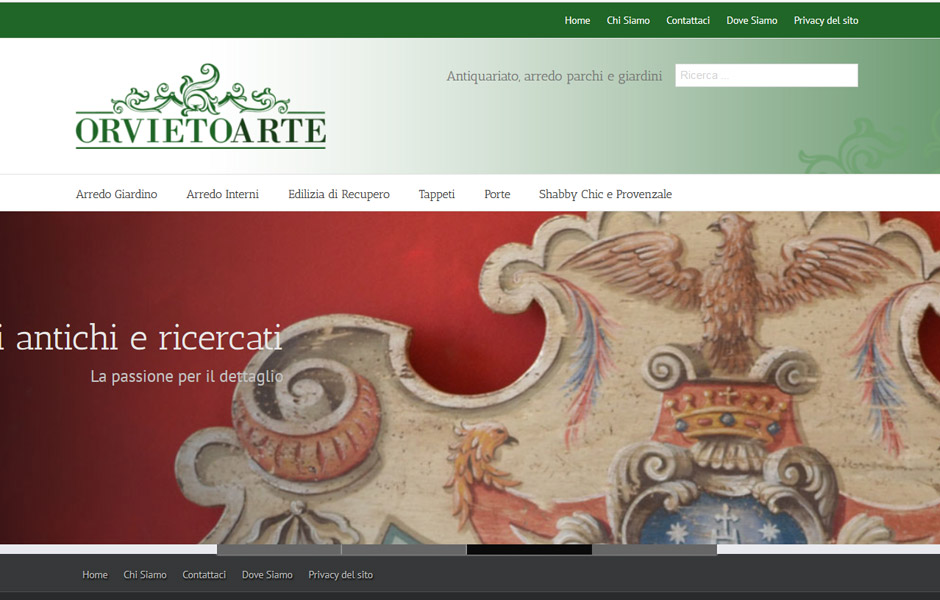This screenshot has height=600, width=940.
Task: Open Contattaci in the dark footer bar
Action: 204,575
